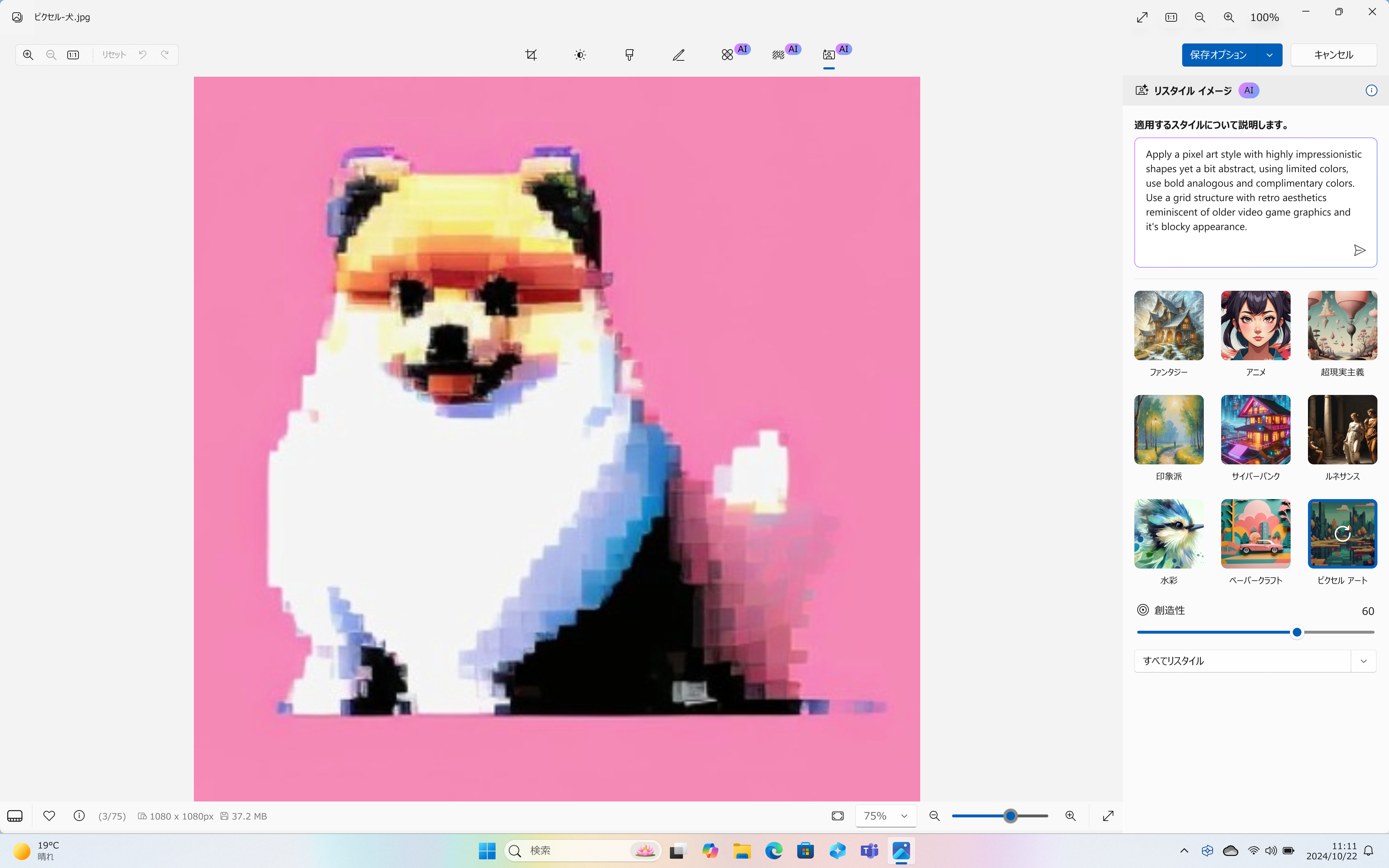Screen dimensions: 1389x868
Task: Open the AI background blur tool
Action: (778, 55)
